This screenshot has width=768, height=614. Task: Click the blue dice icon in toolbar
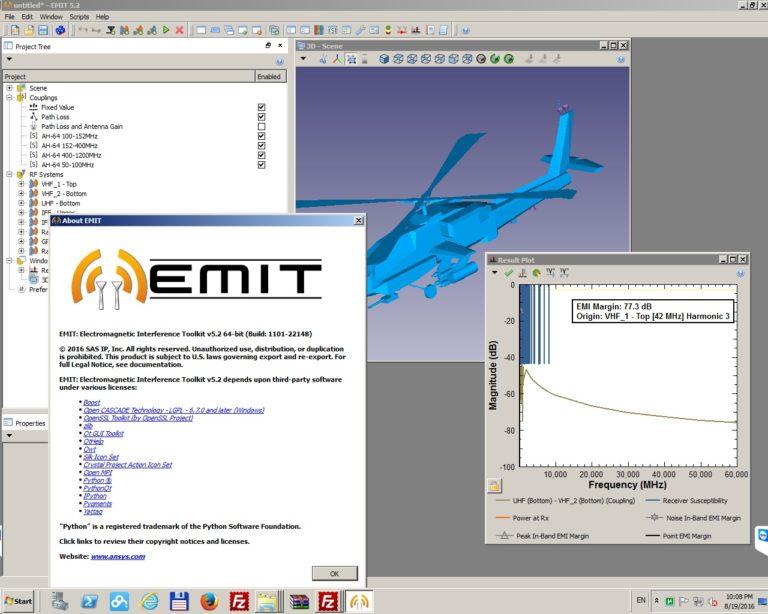[60, 30]
